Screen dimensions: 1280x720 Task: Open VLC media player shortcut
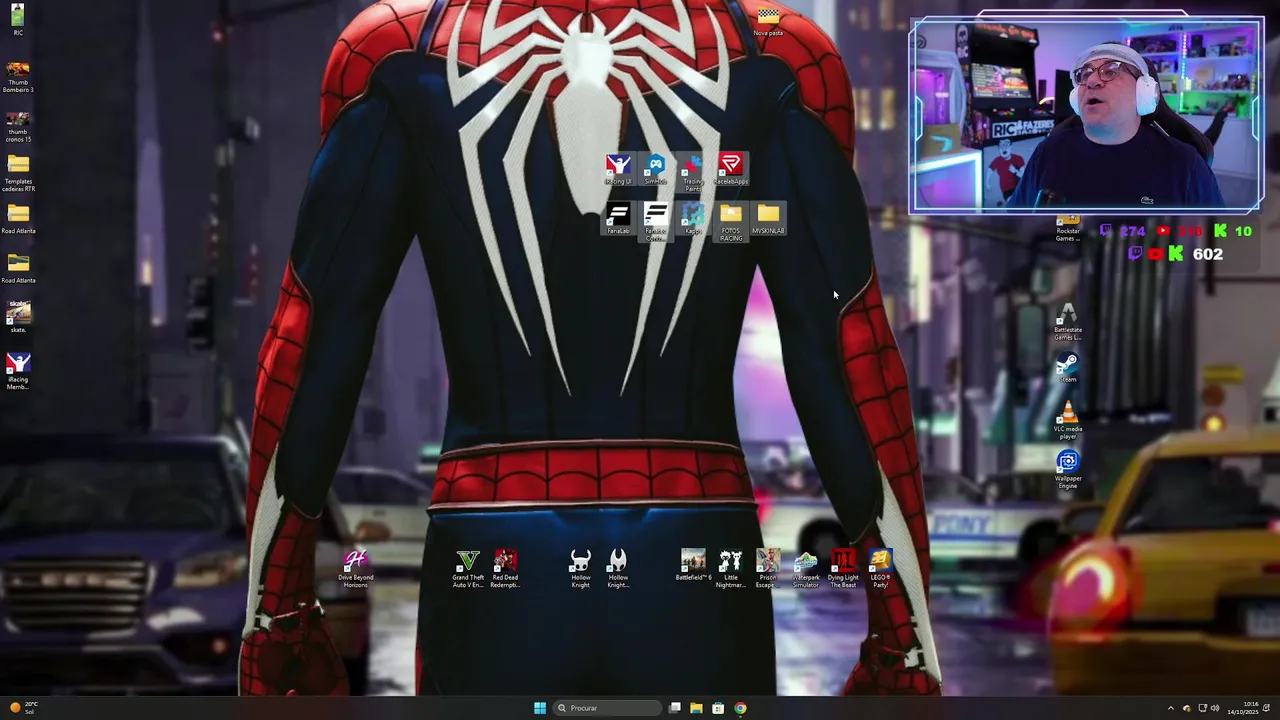(1068, 421)
